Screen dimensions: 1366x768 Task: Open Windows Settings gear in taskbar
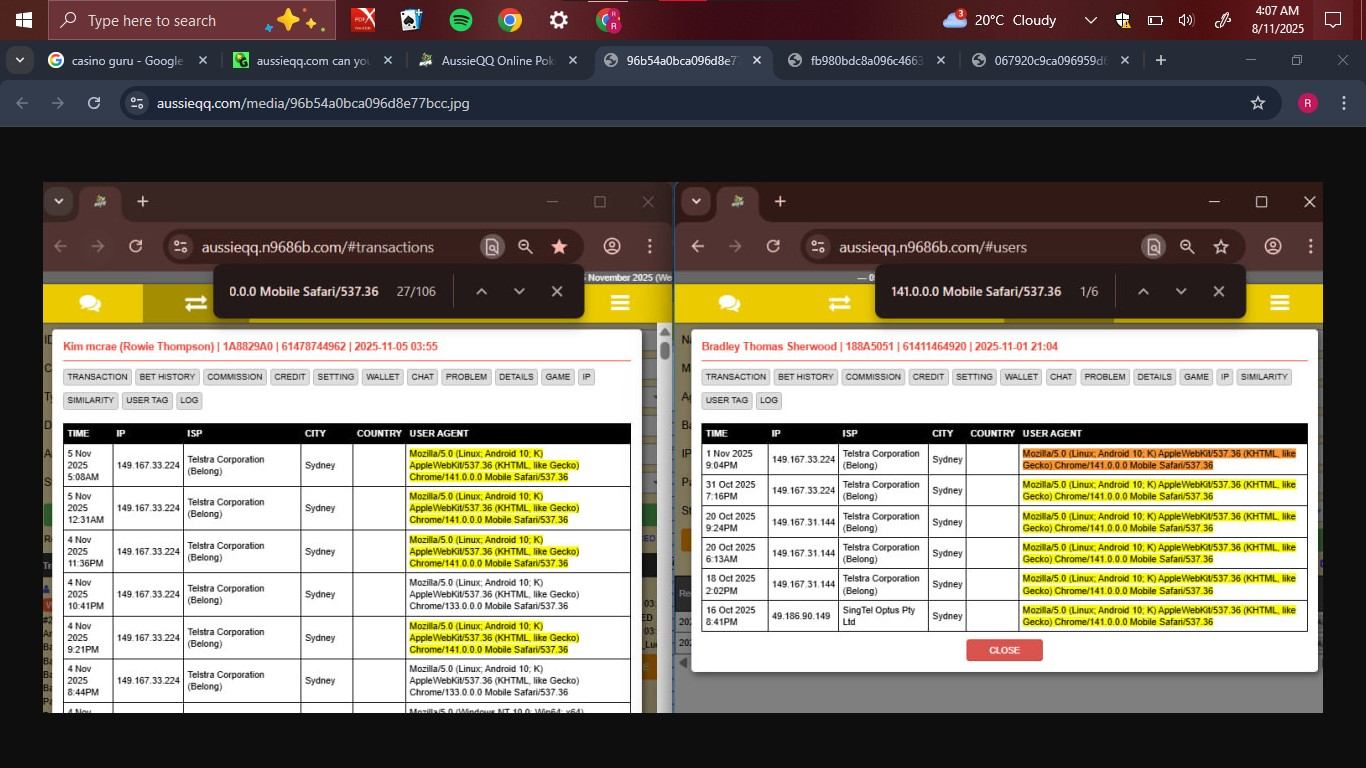point(559,20)
